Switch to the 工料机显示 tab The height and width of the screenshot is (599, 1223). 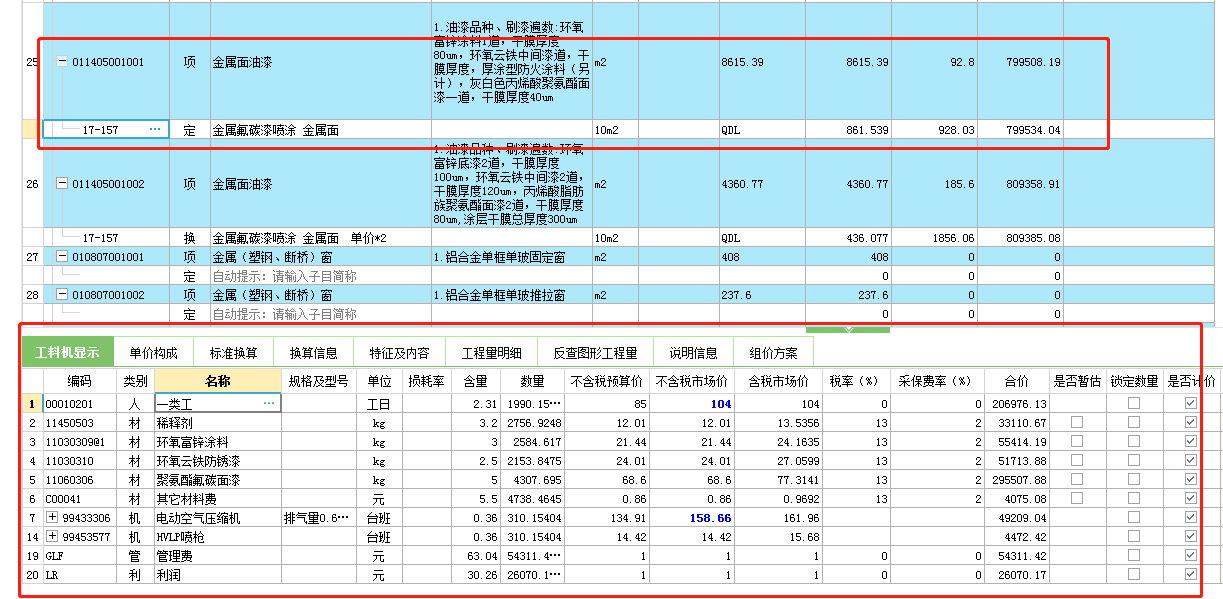[x=67, y=353]
